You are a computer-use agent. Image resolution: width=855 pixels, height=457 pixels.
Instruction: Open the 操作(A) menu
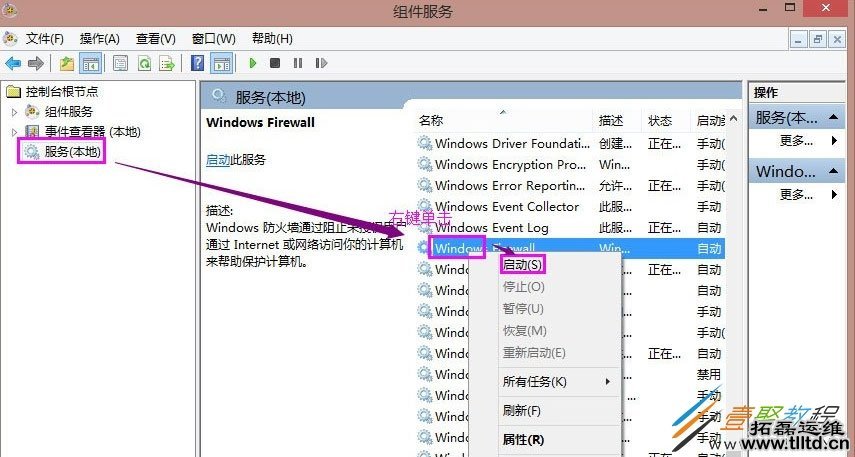point(99,39)
